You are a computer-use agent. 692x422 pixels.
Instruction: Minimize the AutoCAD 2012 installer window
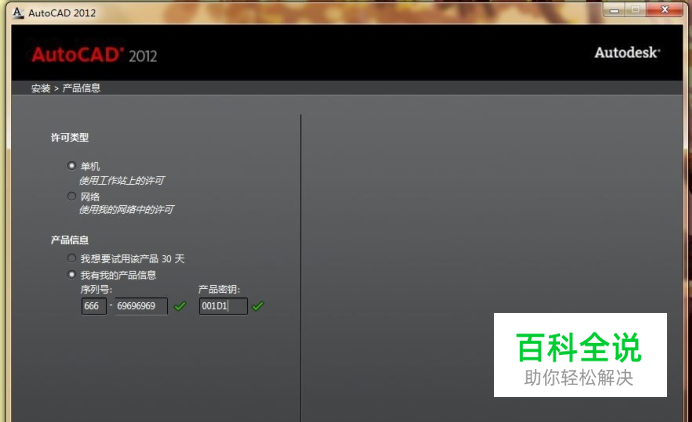click(614, 10)
